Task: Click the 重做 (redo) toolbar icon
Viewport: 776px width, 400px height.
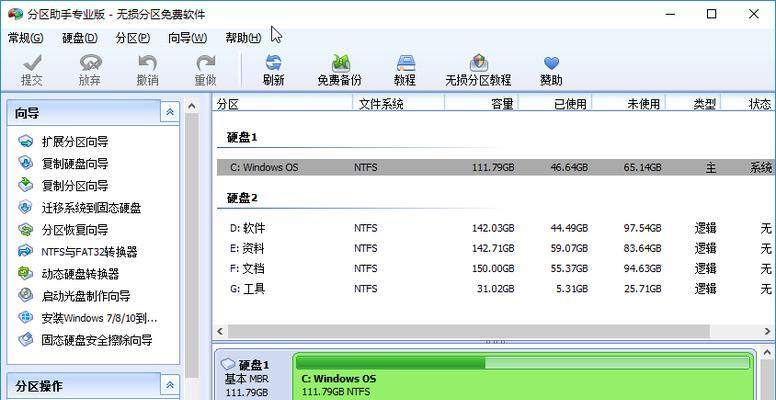Action: coord(205,63)
